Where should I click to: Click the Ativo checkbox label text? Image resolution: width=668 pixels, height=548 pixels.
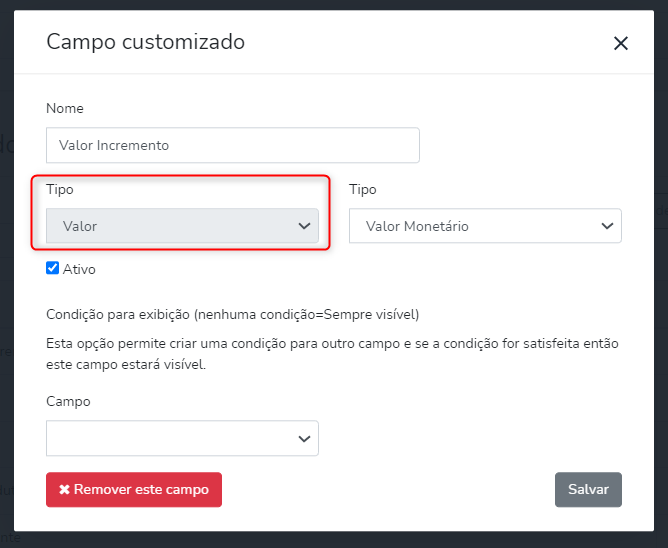click(79, 269)
